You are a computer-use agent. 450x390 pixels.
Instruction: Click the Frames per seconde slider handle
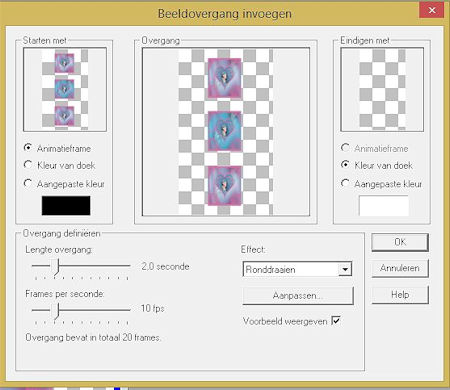57,312
